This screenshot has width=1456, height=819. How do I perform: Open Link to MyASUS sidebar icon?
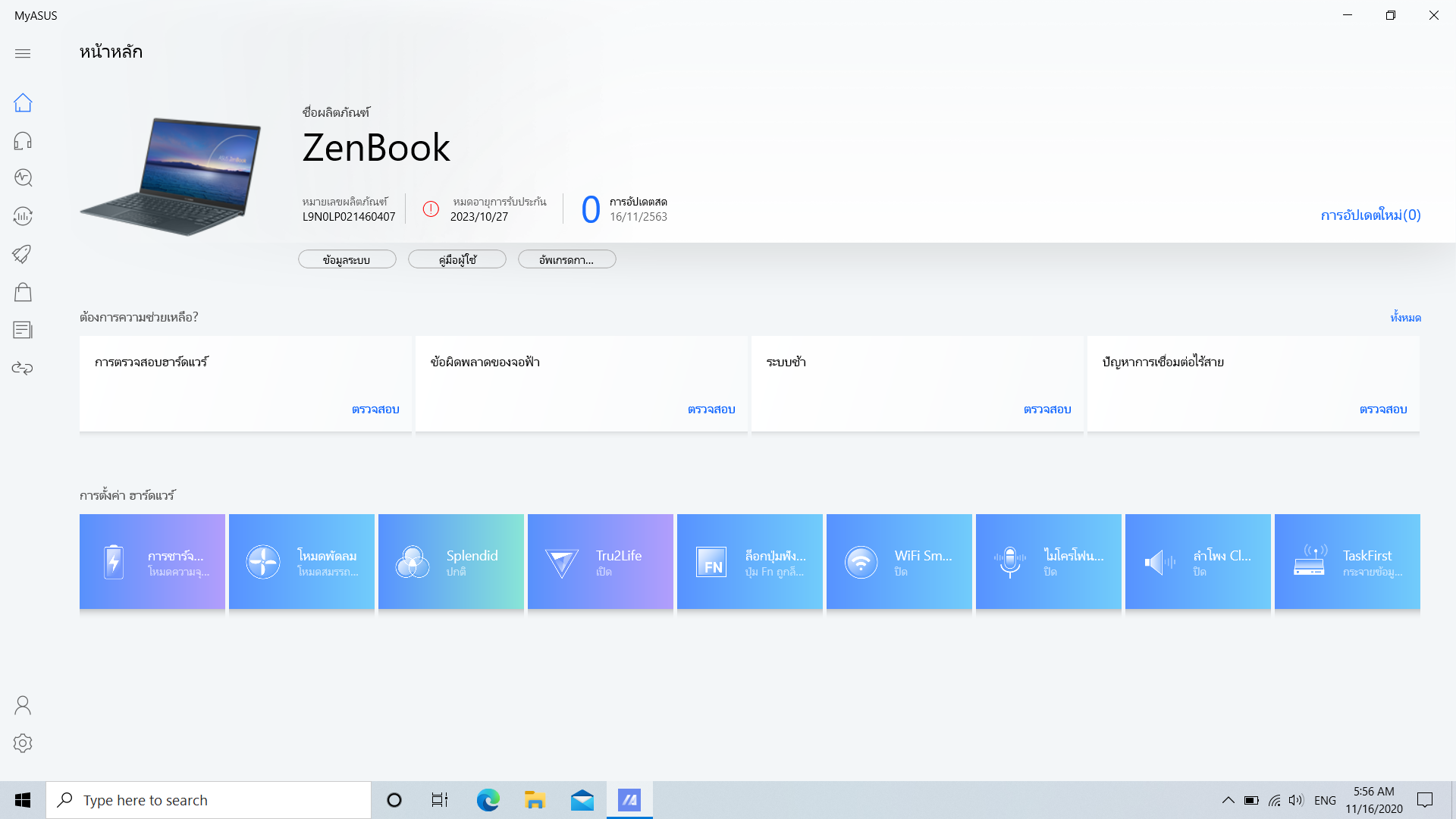(x=23, y=368)
